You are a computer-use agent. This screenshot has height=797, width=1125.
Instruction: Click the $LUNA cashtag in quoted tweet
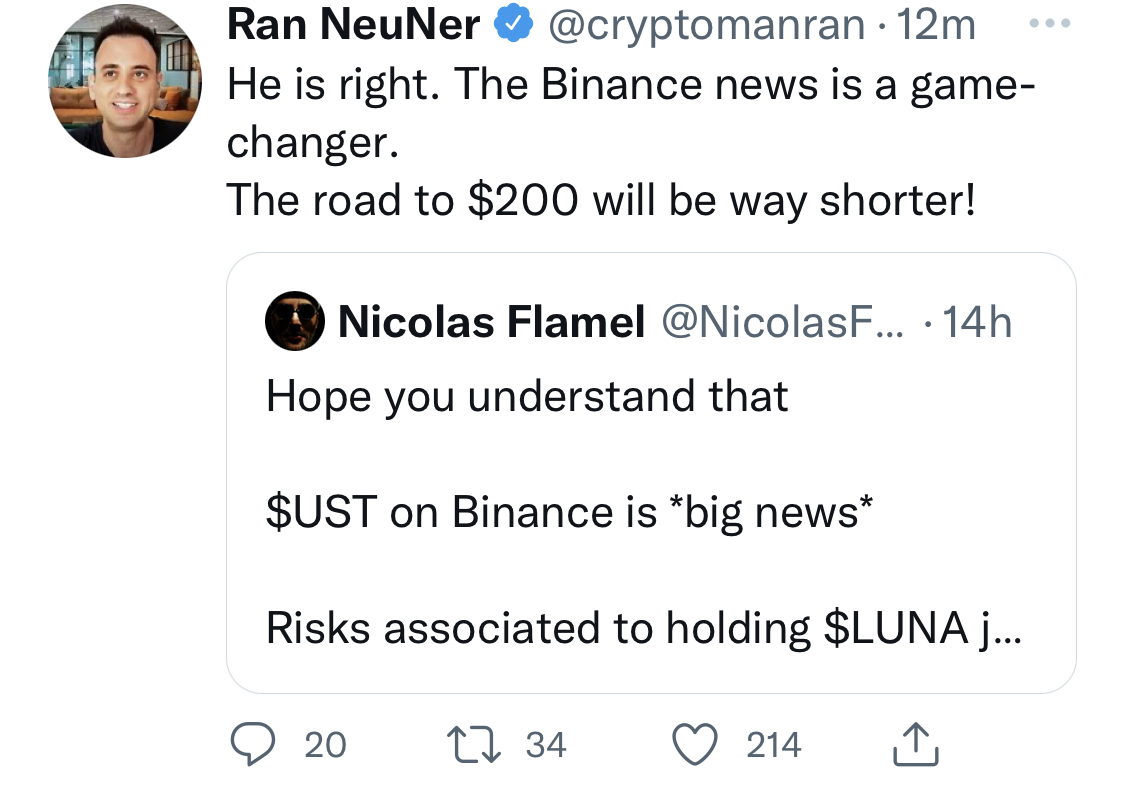coord(896,628)
